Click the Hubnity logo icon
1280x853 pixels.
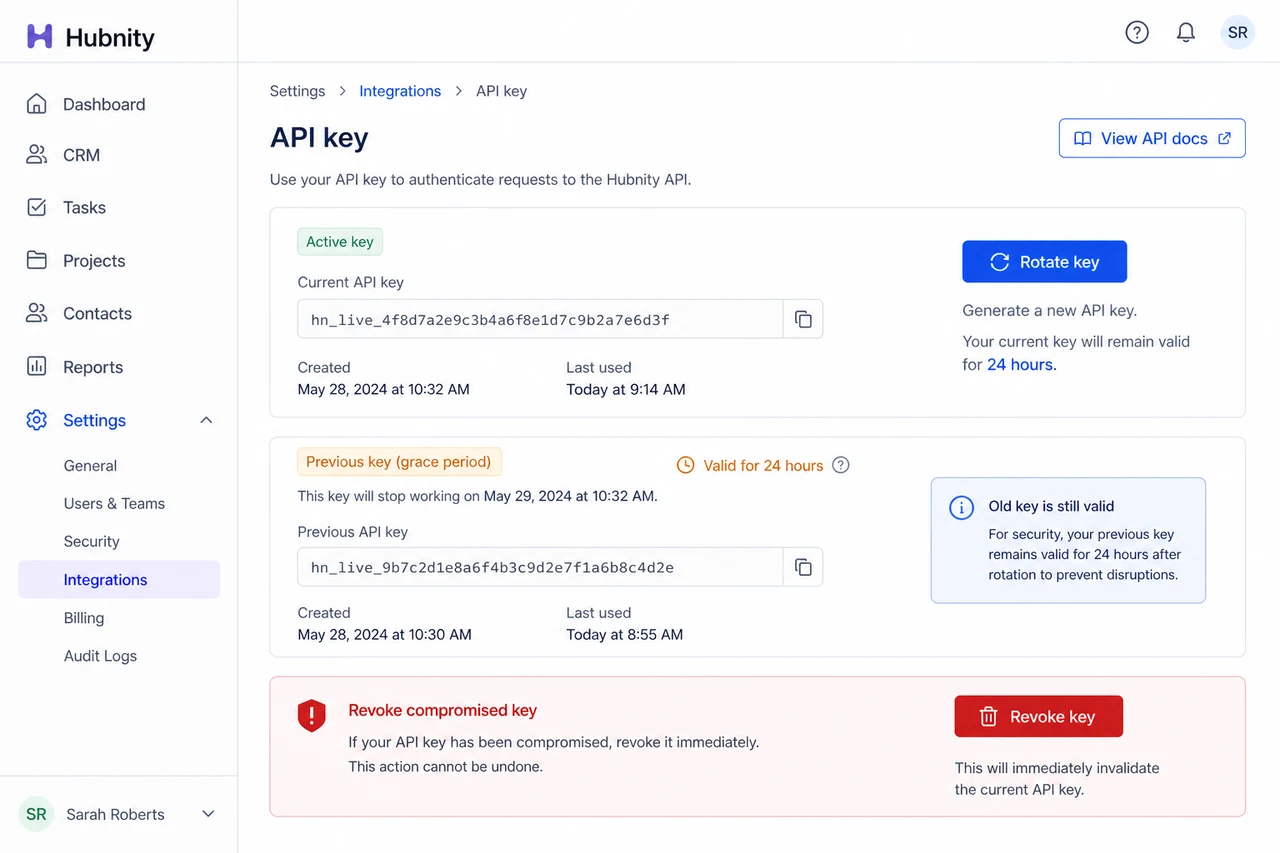[39, 37]
